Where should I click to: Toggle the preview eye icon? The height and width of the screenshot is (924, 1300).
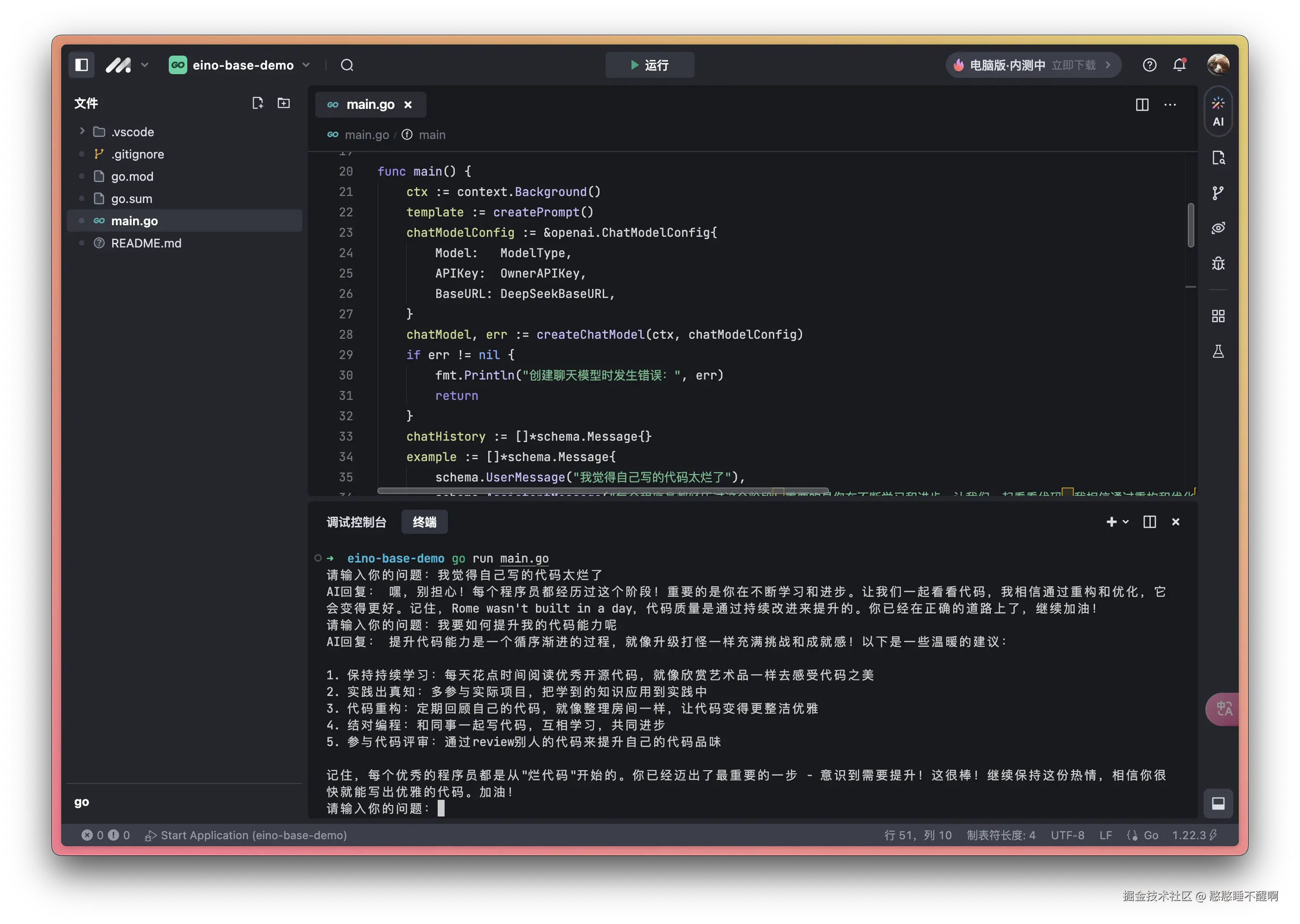pyautogui.click(x=1217, y=228)
